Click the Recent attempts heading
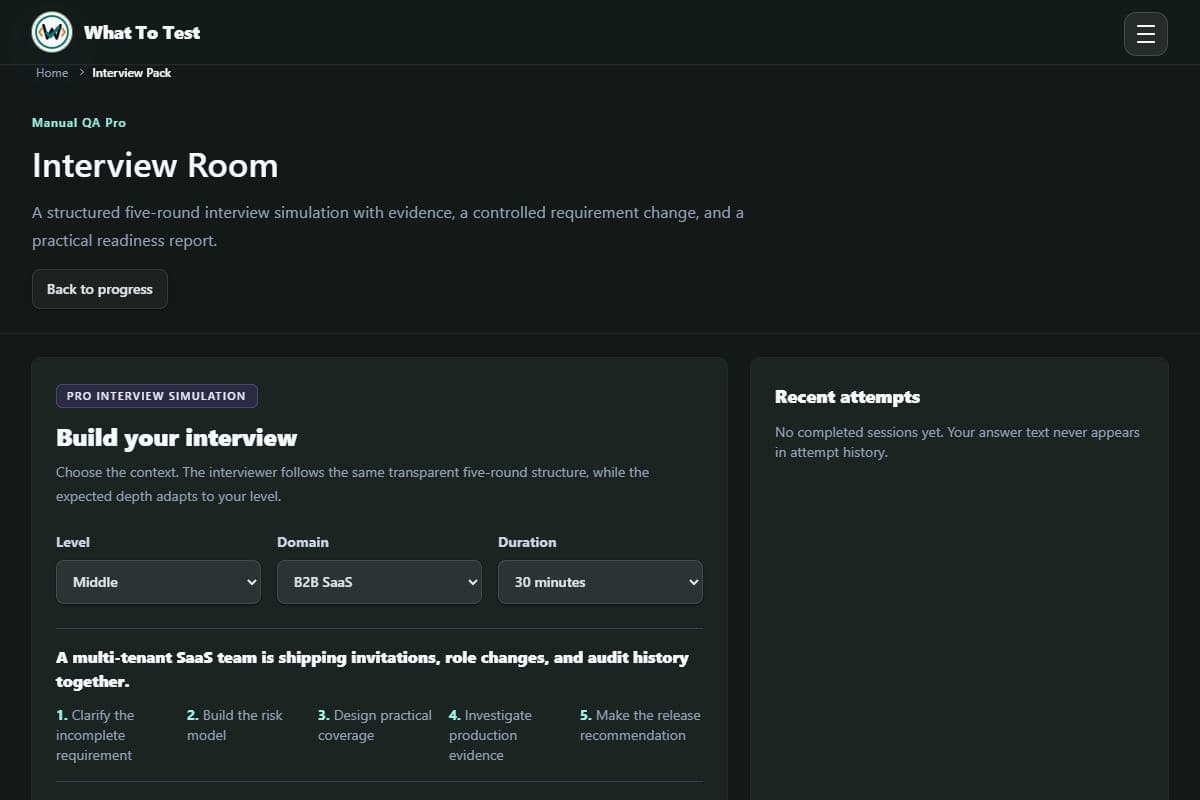The height and width of the screenshot is (800, 1200). tap(848, 397)
